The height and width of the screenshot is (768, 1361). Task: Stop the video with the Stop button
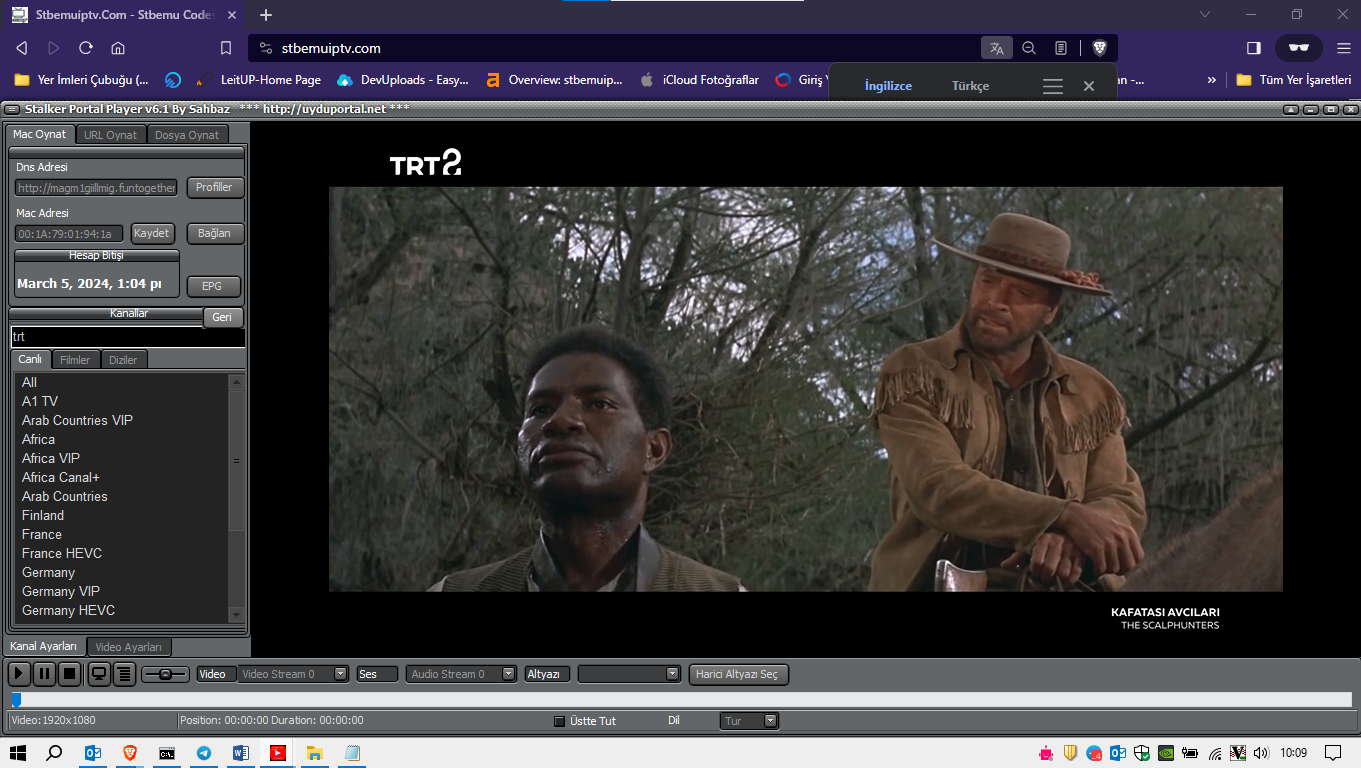coord(69,674)
